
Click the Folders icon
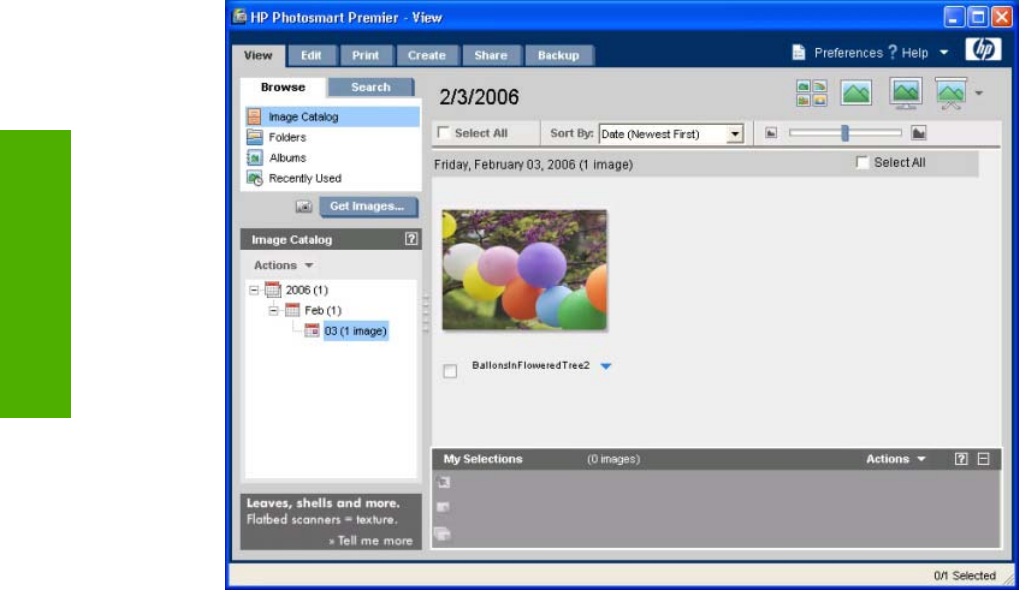255,137
